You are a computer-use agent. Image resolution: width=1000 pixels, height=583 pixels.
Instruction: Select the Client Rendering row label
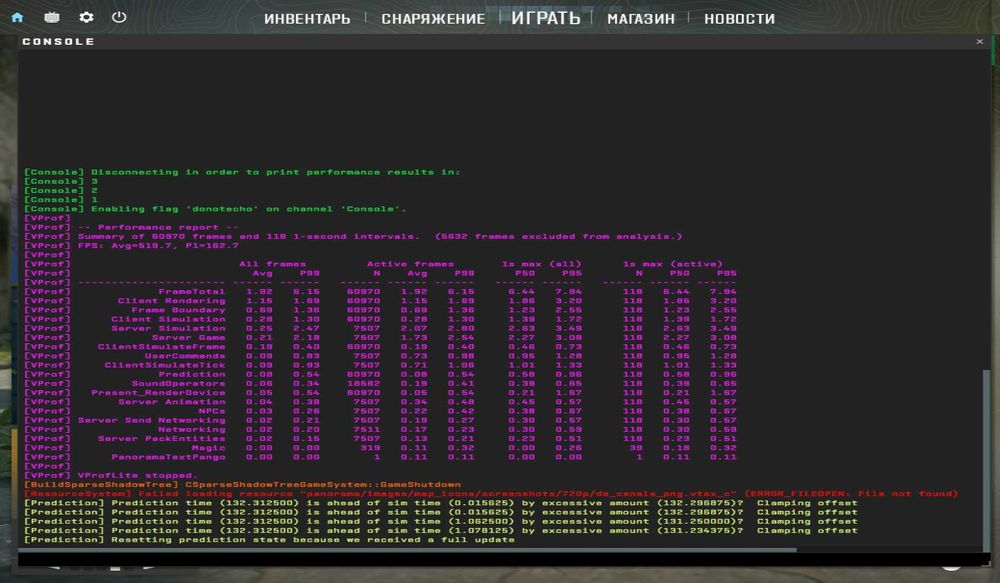pos(172,300)
